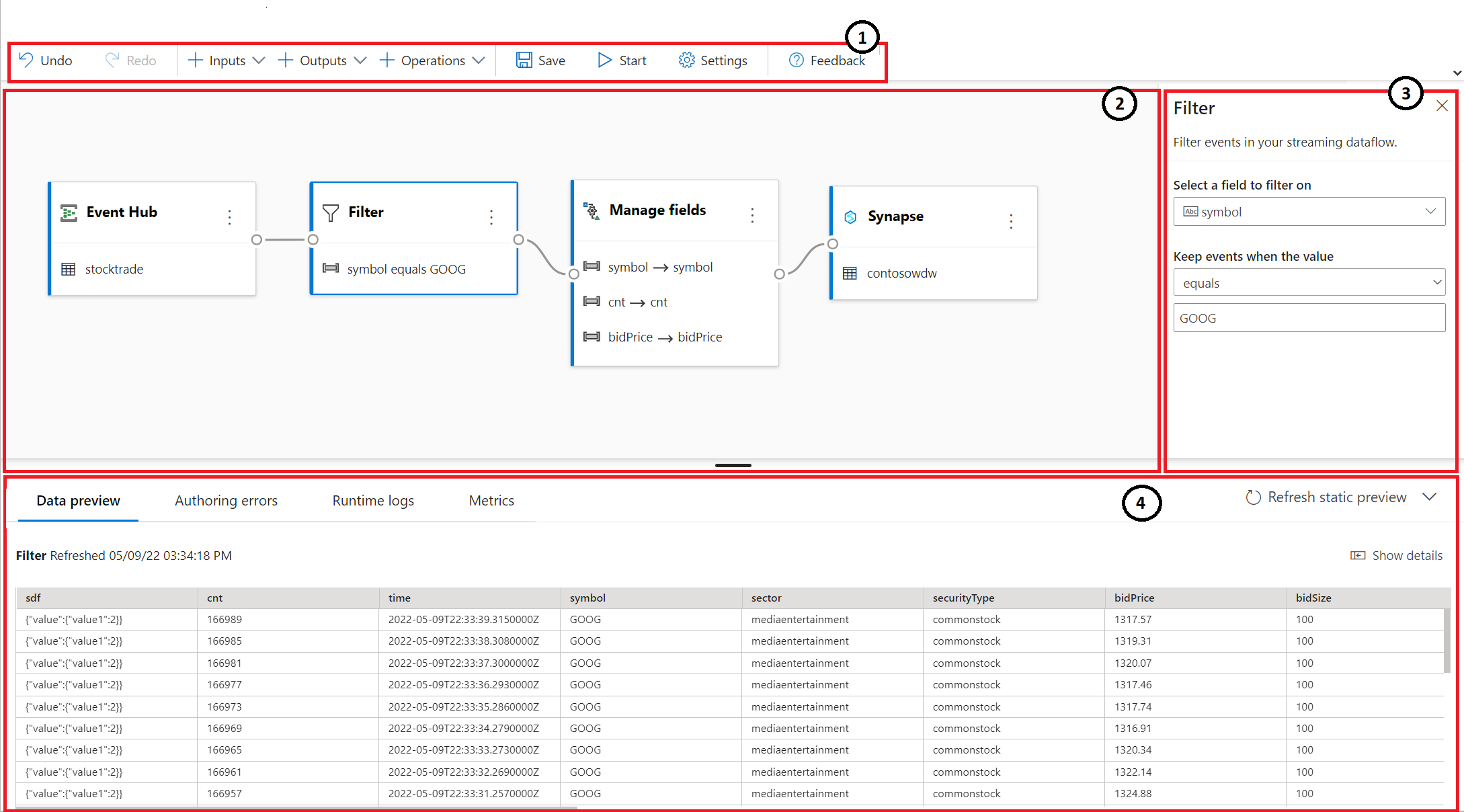
Task: Switch to Runtime logs tab
Action: (373, 501)
